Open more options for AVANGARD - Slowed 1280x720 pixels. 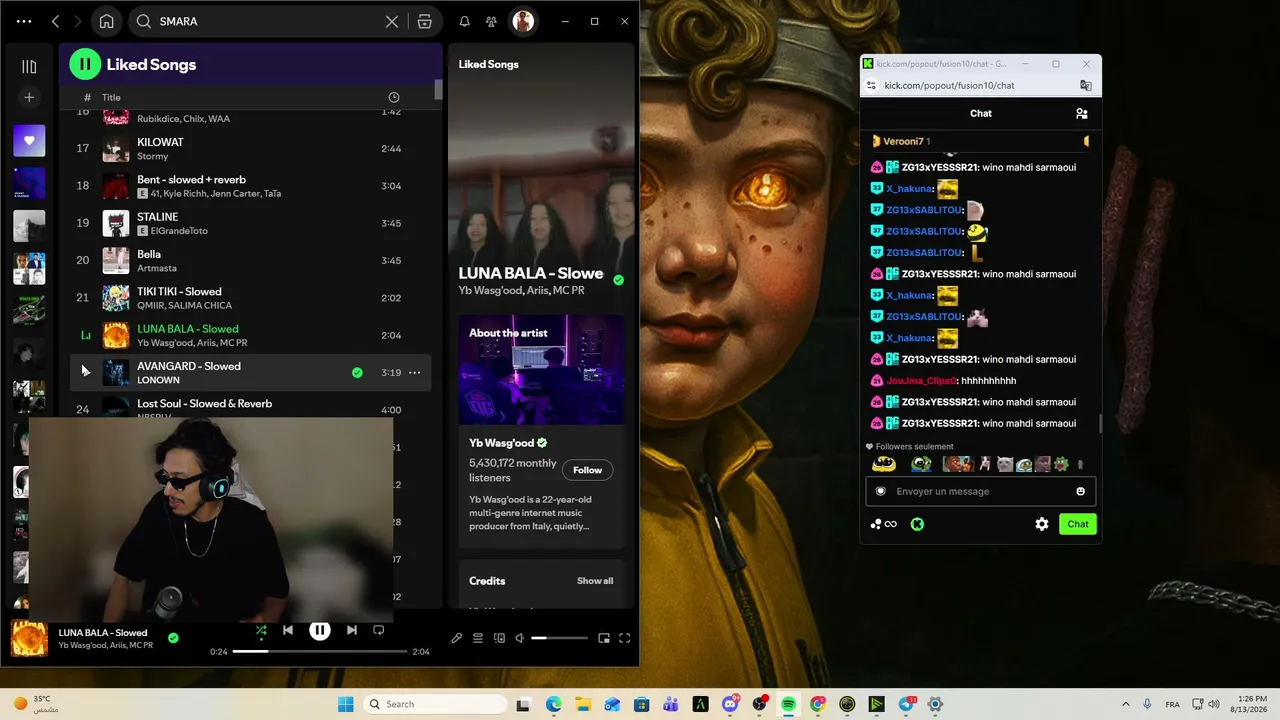(414, 373)
